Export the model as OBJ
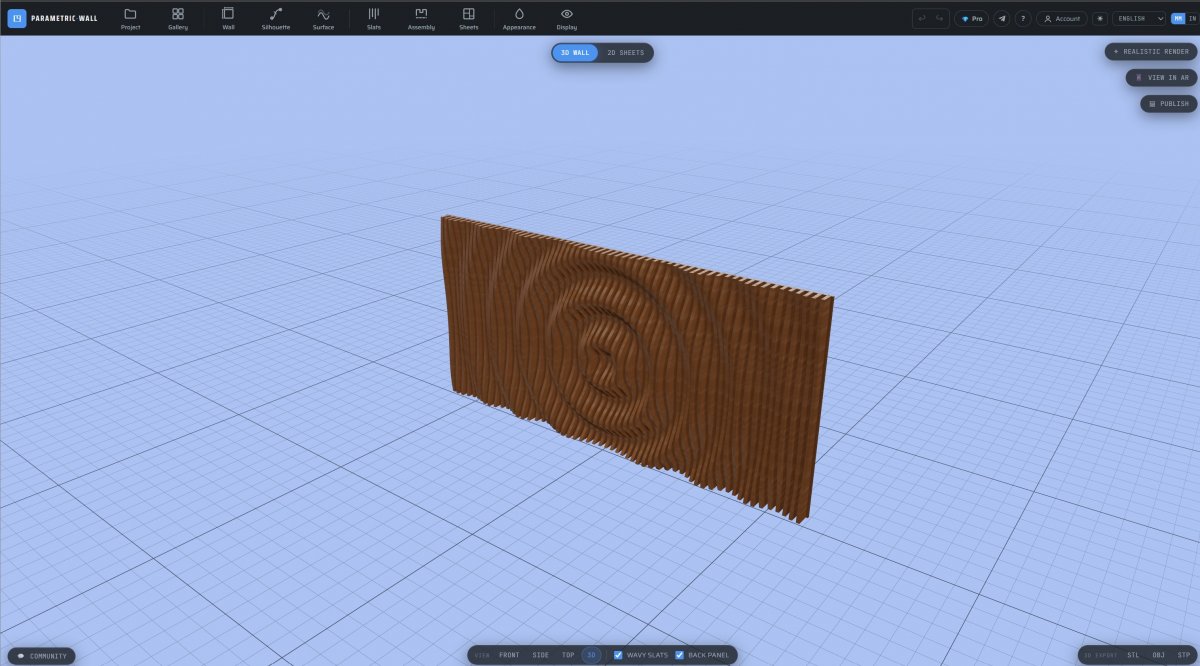Viewport: 1200px width, 666px height. pos(1158,655)
